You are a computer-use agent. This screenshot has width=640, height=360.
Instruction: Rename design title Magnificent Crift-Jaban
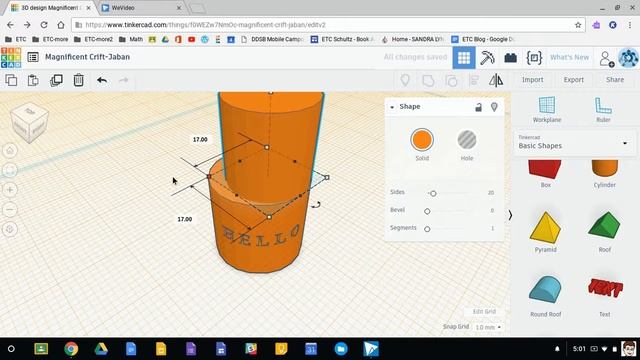(87, 57)
